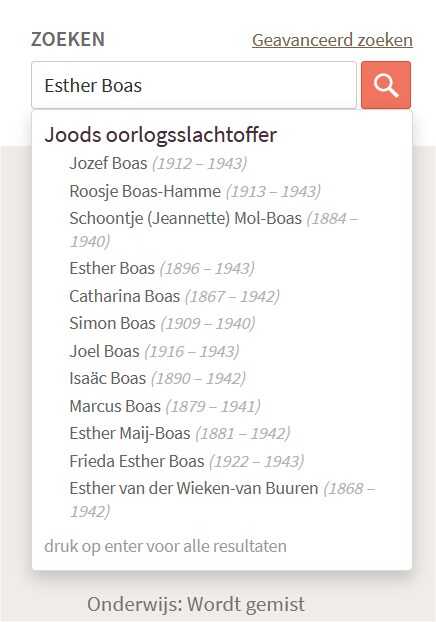Click the birth-death years next to Marcus Boas
This screenshot has width=436, height=622.
pyautogui.click(x=213, y=407)
